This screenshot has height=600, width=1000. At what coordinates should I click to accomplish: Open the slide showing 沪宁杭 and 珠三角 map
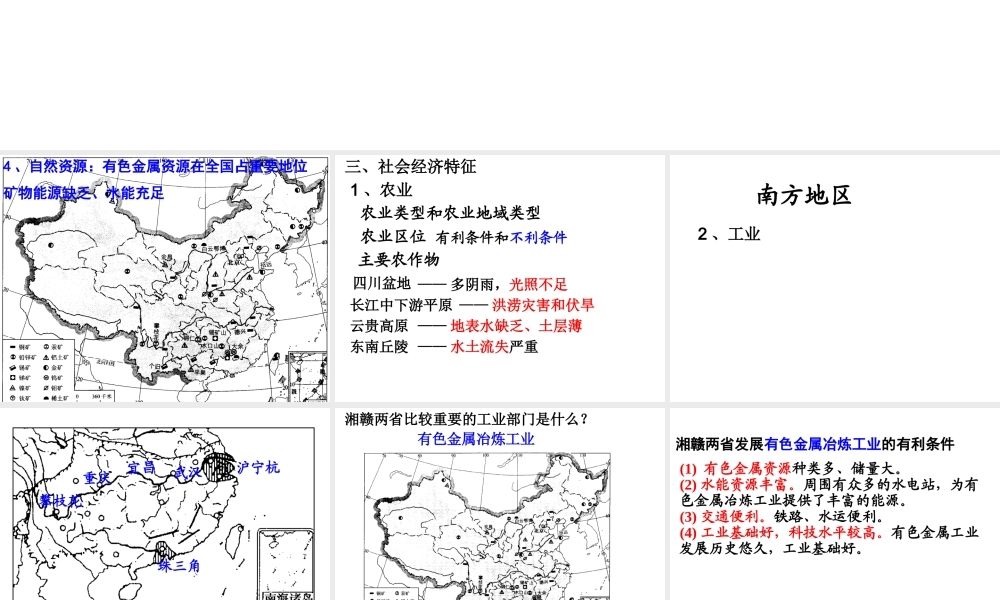[x=165, y=504]
